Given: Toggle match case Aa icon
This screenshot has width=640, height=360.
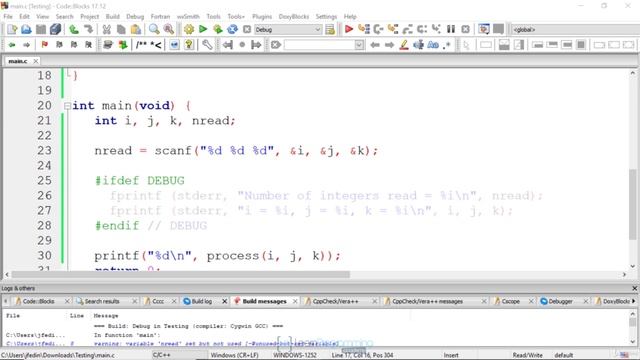Looking at the screenshot, I should (x=433, y=44).
